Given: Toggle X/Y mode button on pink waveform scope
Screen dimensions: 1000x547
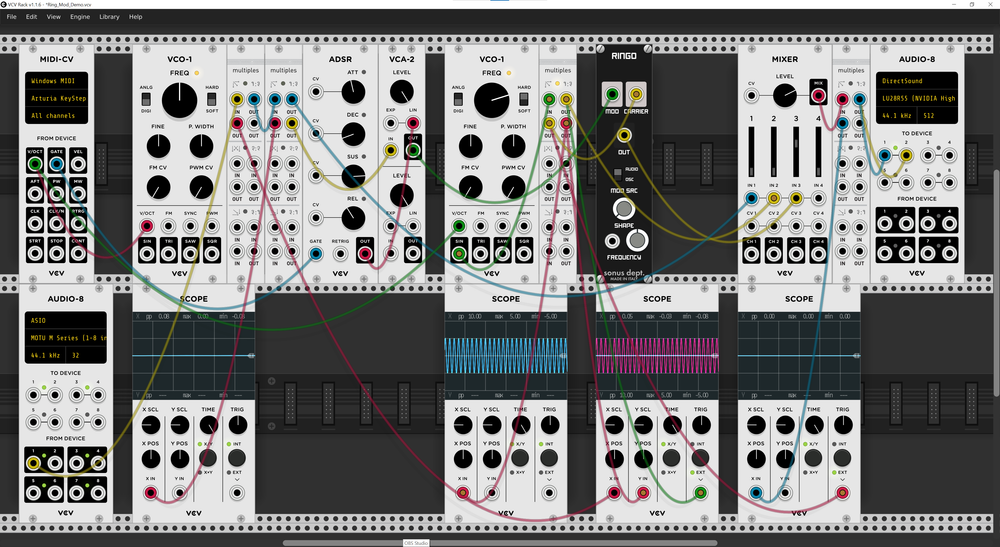Looking at the screenshot, I should pos(671,457).
